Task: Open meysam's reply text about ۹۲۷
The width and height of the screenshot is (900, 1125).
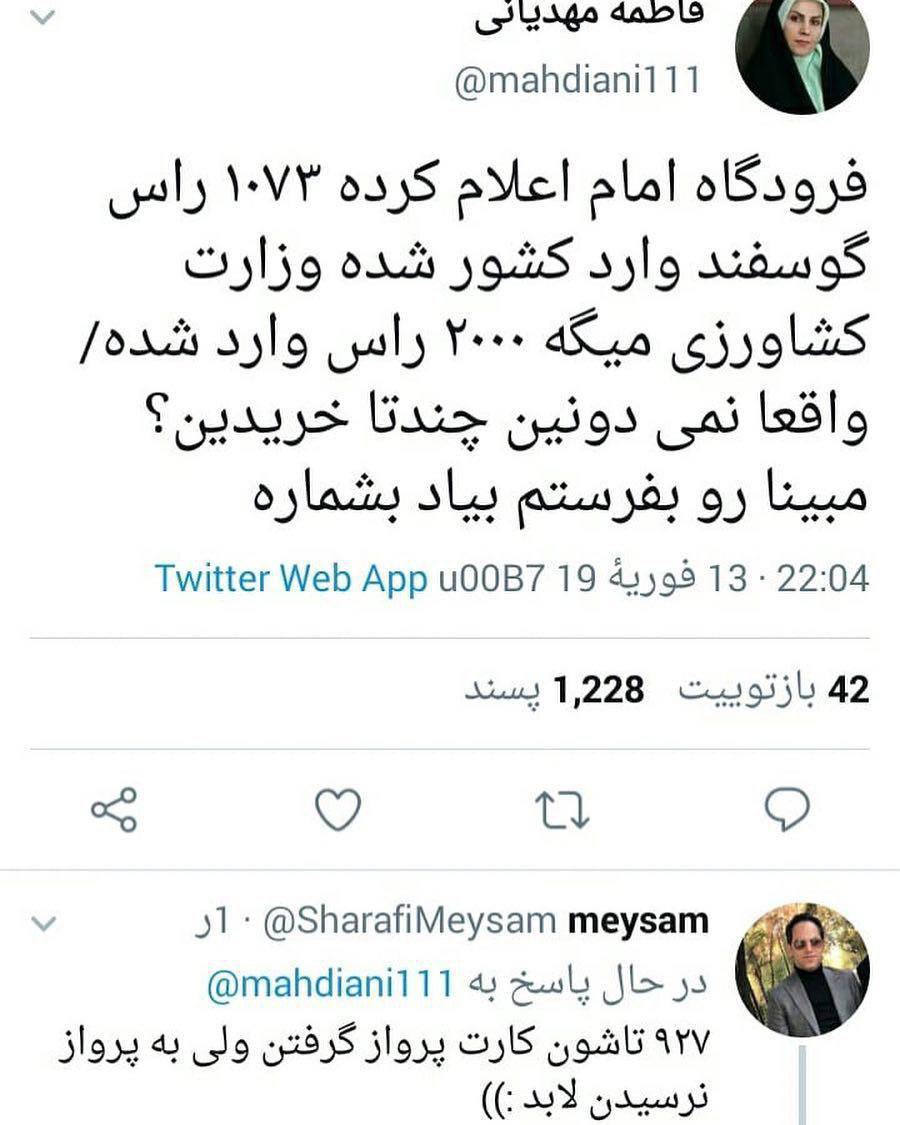Action: tap(384, 1070)
